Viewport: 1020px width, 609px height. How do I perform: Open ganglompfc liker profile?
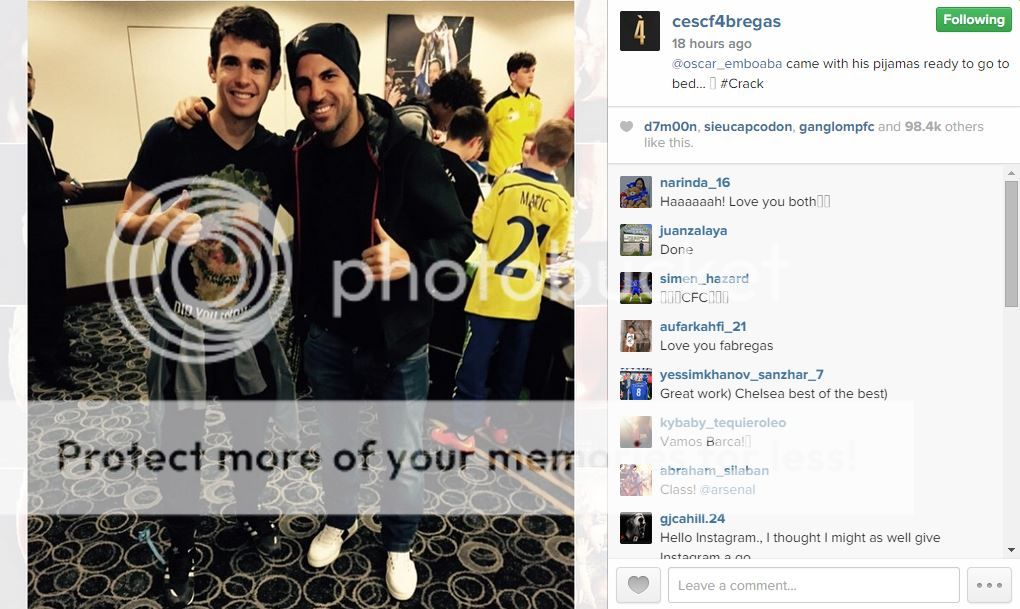pyautogui.click(x=837, y=126)
